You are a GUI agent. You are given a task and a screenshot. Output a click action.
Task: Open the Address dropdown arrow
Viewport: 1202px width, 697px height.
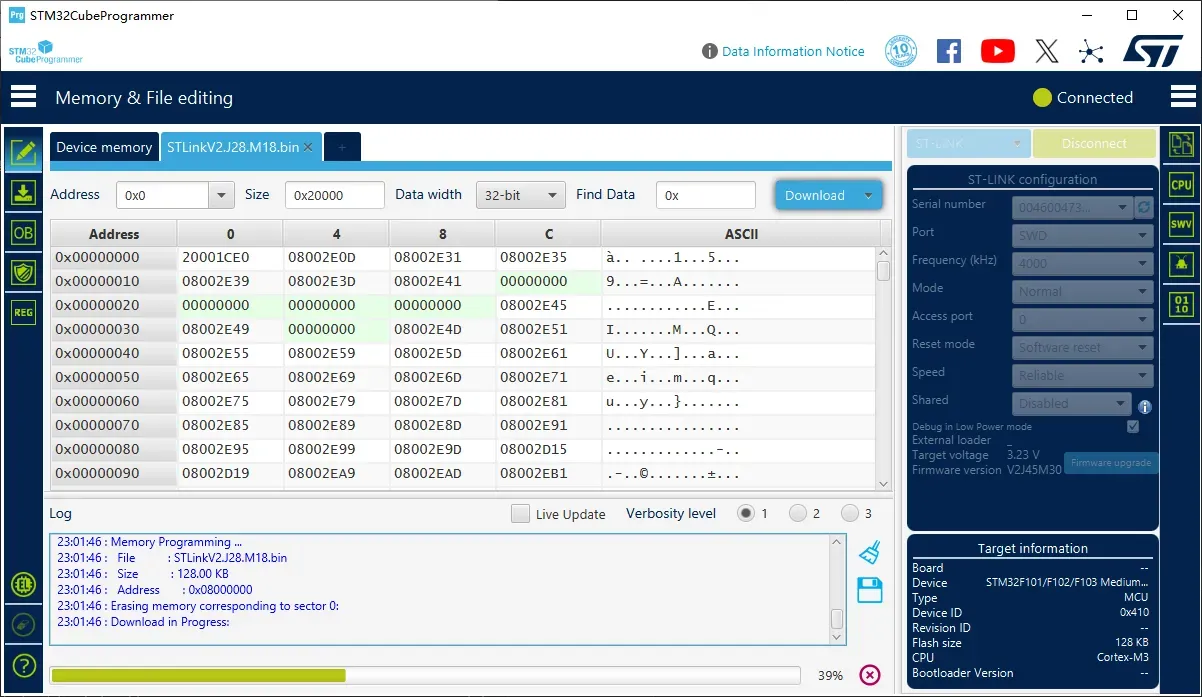(x=221, y=195)
